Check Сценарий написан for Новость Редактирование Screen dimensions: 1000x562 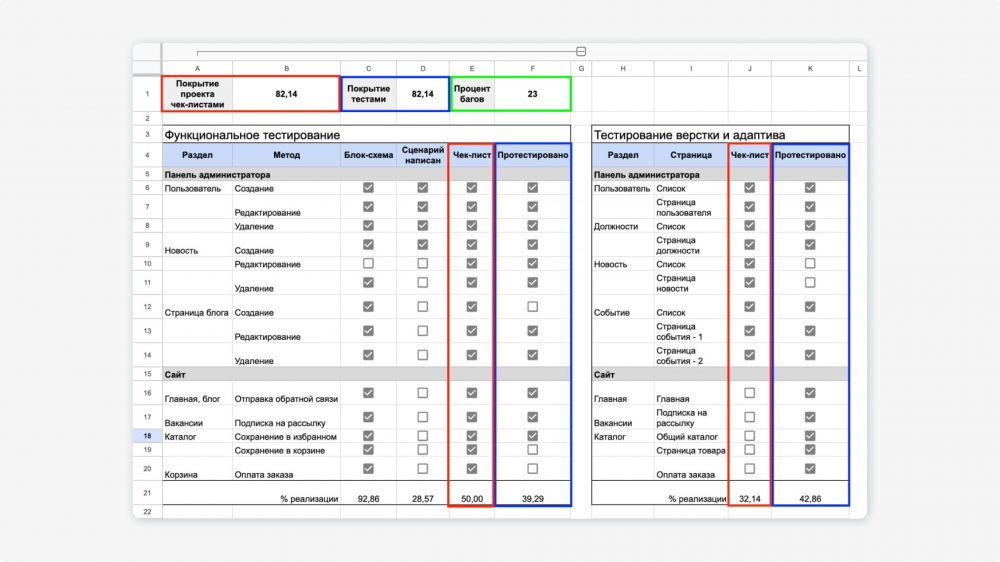[x=422, y=263]
